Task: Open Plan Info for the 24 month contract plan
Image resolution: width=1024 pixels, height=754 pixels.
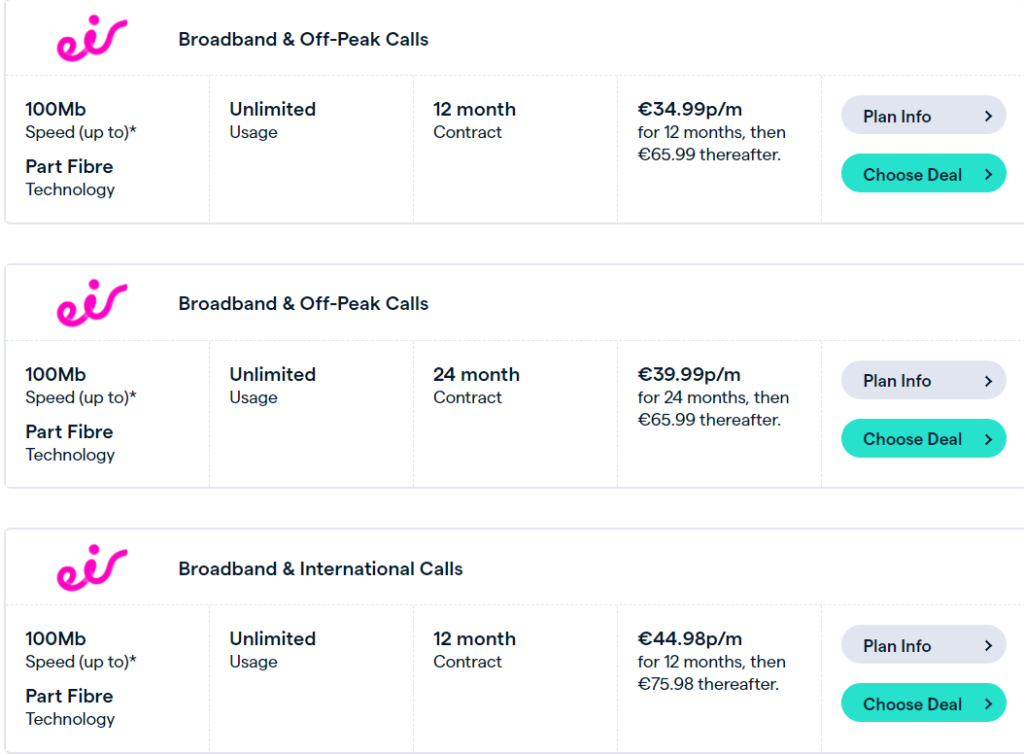Action: click(x=923, y=380)
